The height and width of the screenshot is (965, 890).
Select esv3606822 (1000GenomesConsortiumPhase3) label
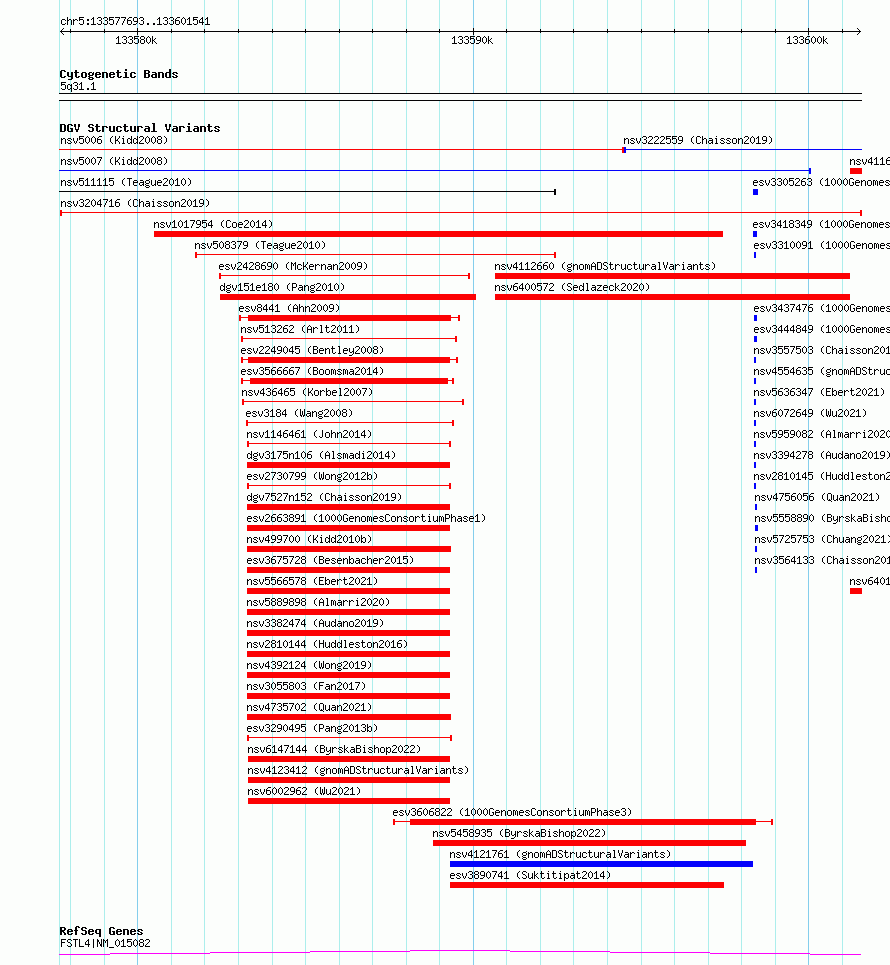tap(512, 812)
